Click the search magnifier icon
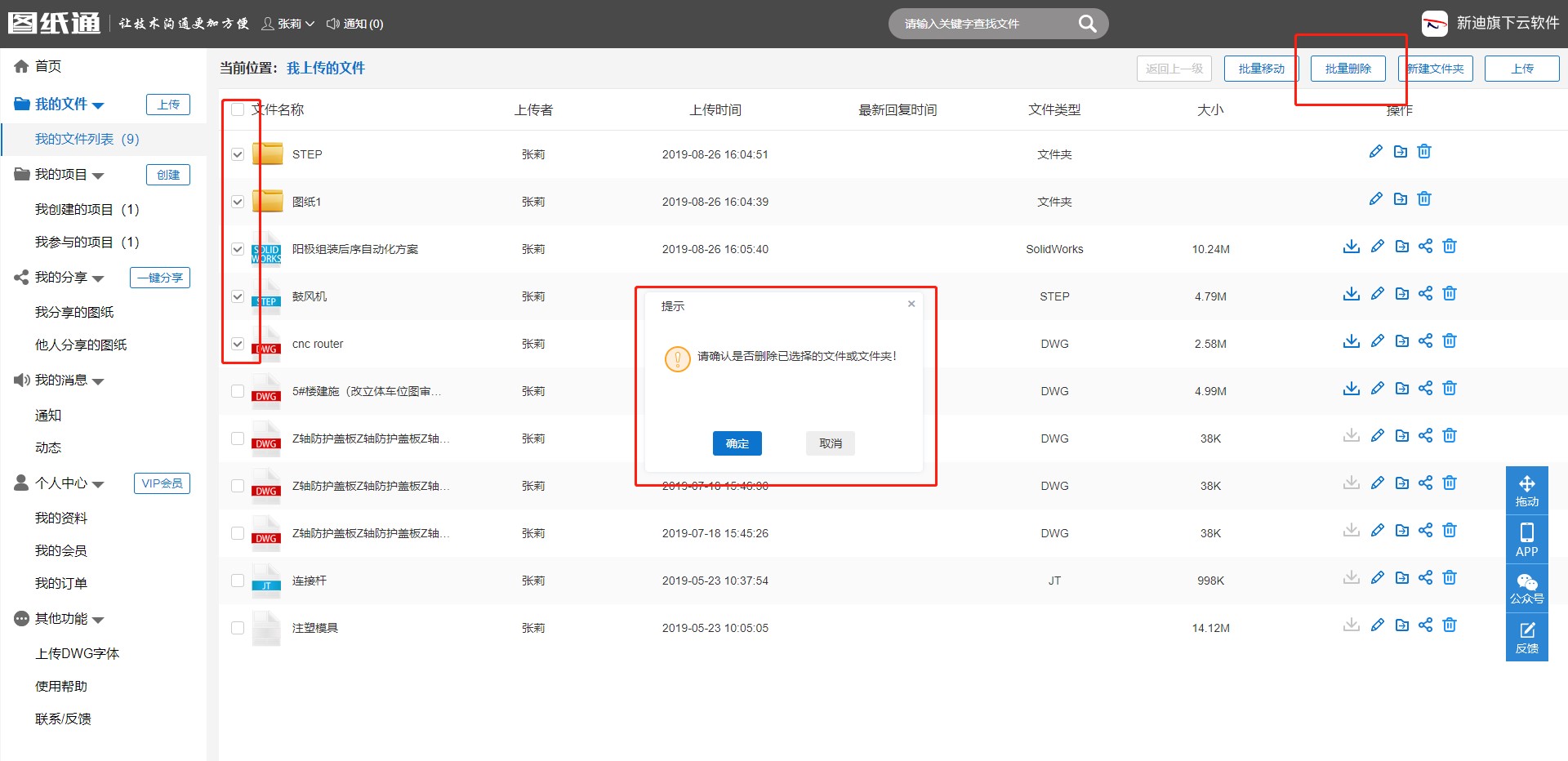This screenshot has width=1568, height=761. (1087, 24)
